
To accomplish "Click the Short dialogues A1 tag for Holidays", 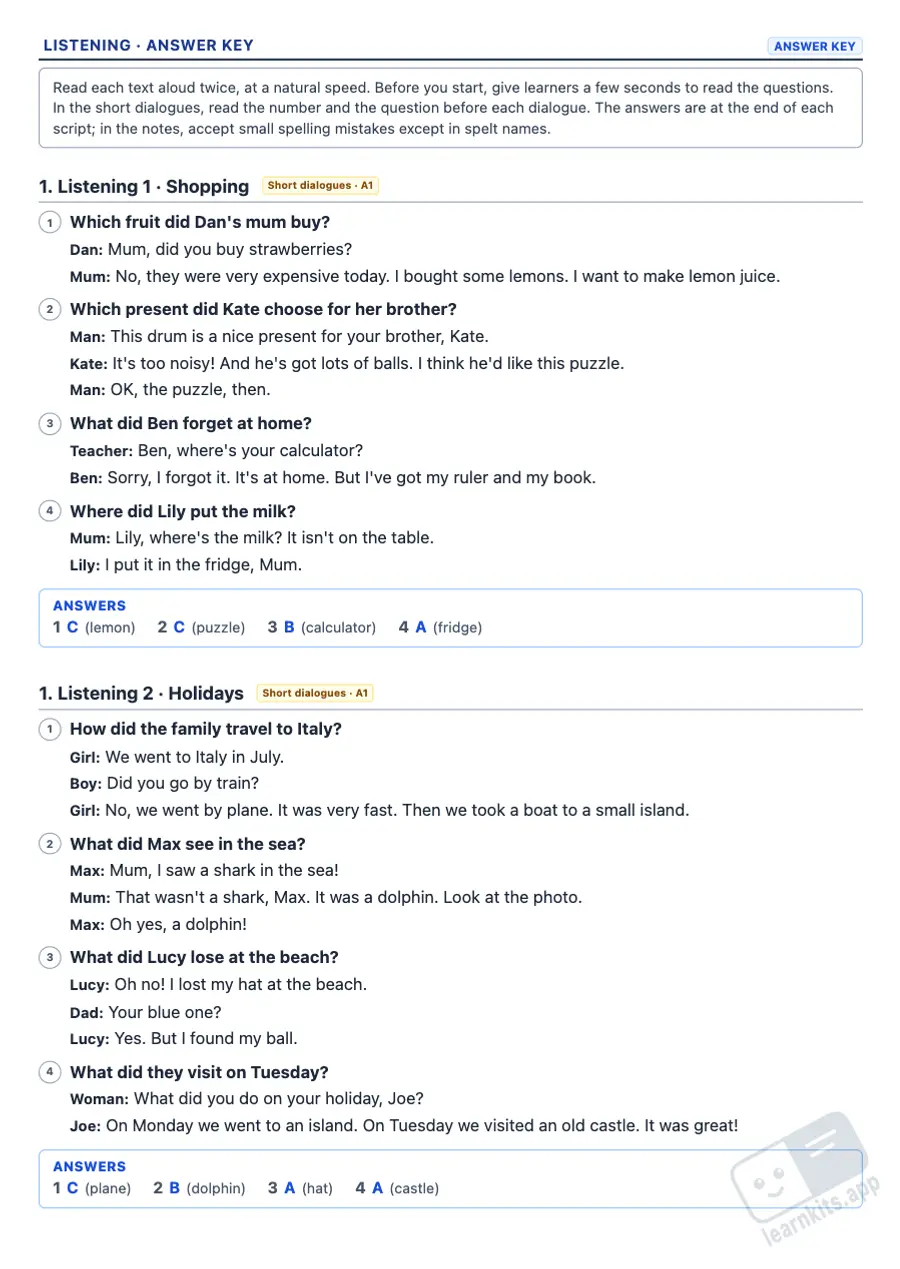I will tap(315, 693).
